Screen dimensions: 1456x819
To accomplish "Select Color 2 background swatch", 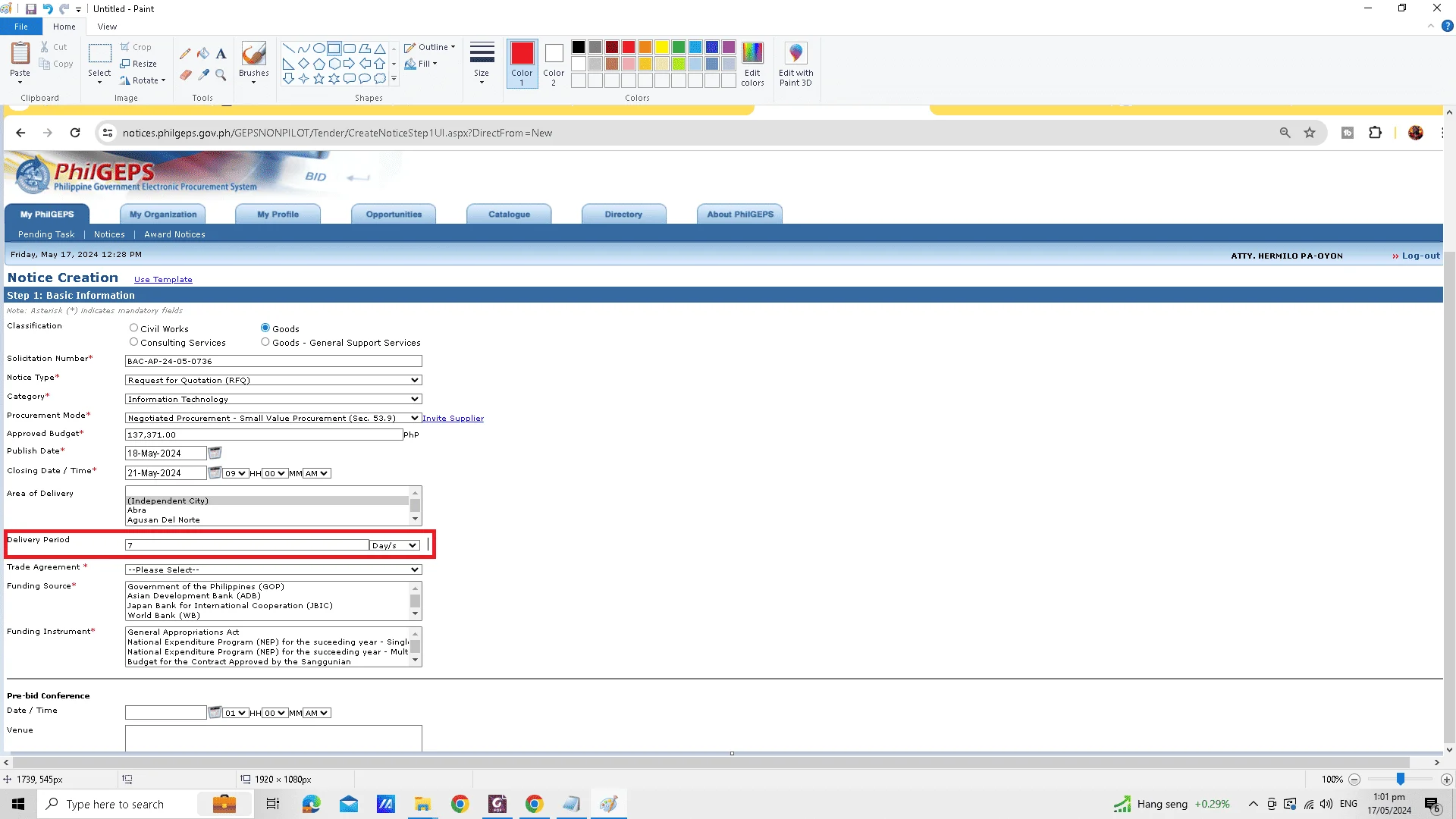I will click(554, 64).
